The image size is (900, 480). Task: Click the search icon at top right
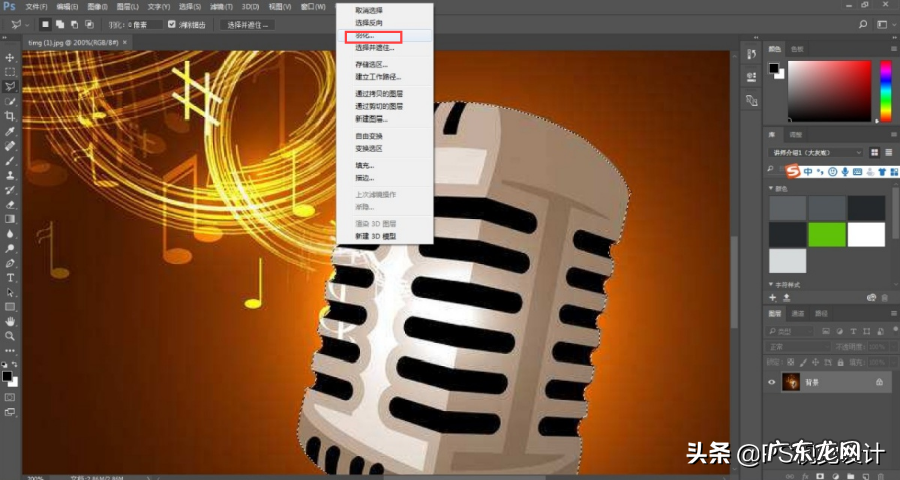(863, 23)
